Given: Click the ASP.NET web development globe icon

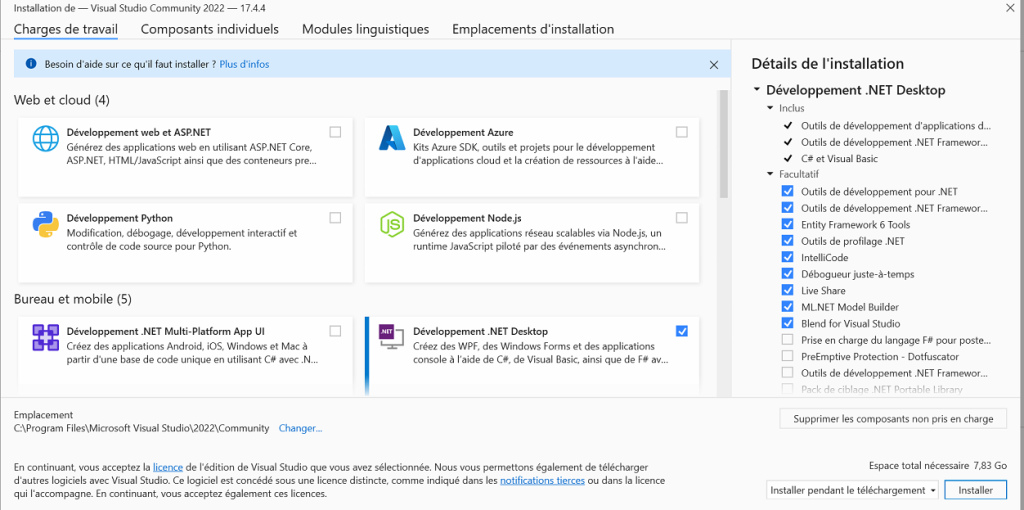Looking at the screenshot, I should pyautogui.click(x=46, y=138).
